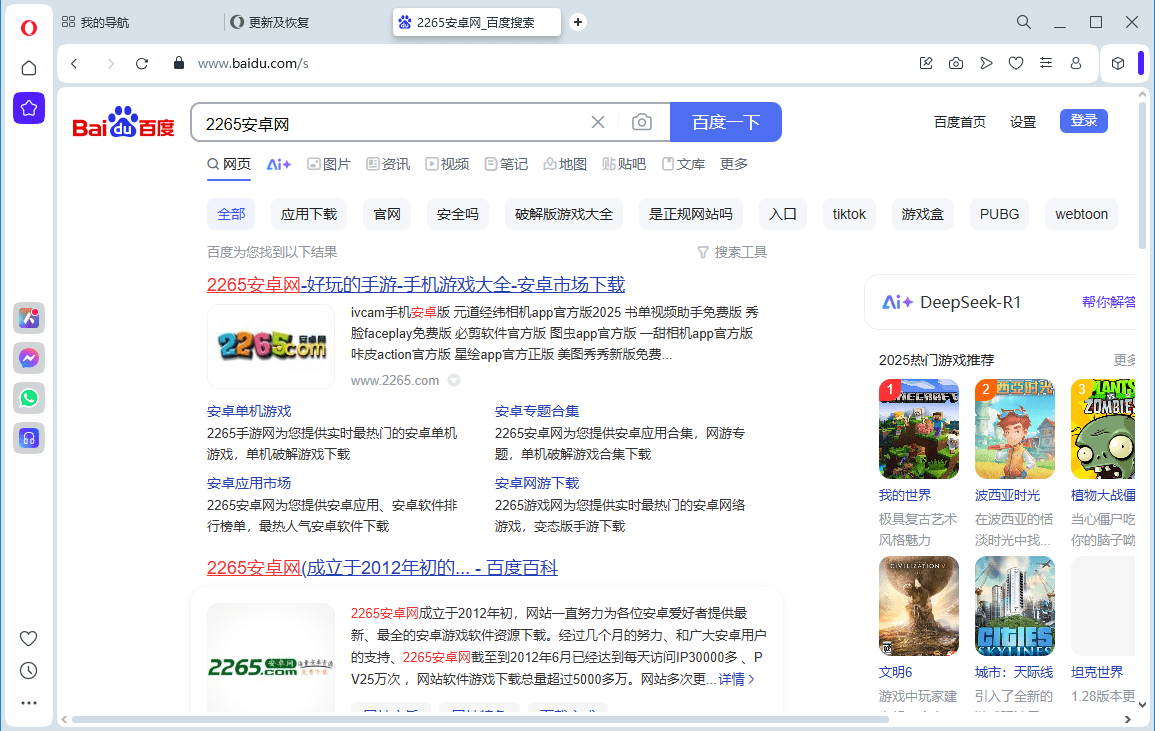Open WhatsApp from the sidebar

click(x=28, y=398)
